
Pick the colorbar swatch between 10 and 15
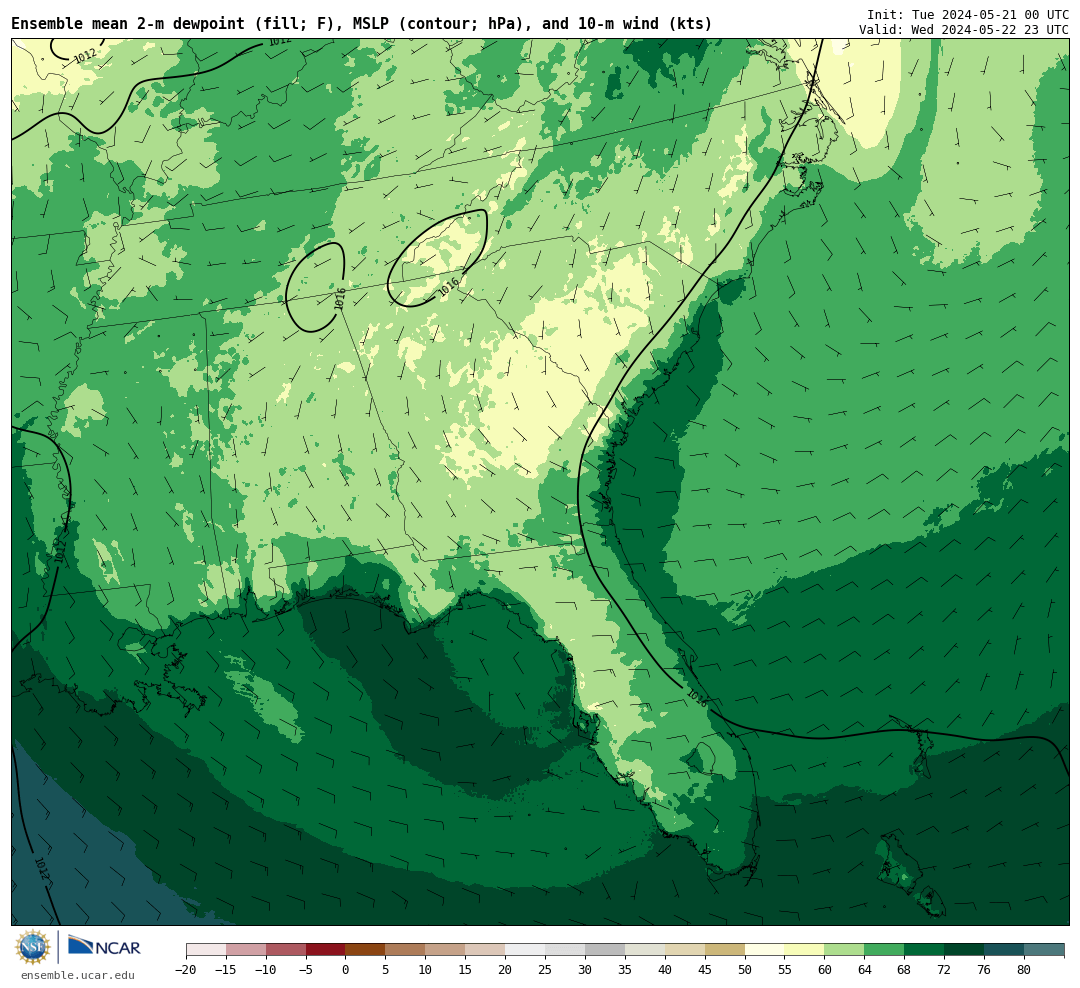pyautogui.click(x=446, y=950)
